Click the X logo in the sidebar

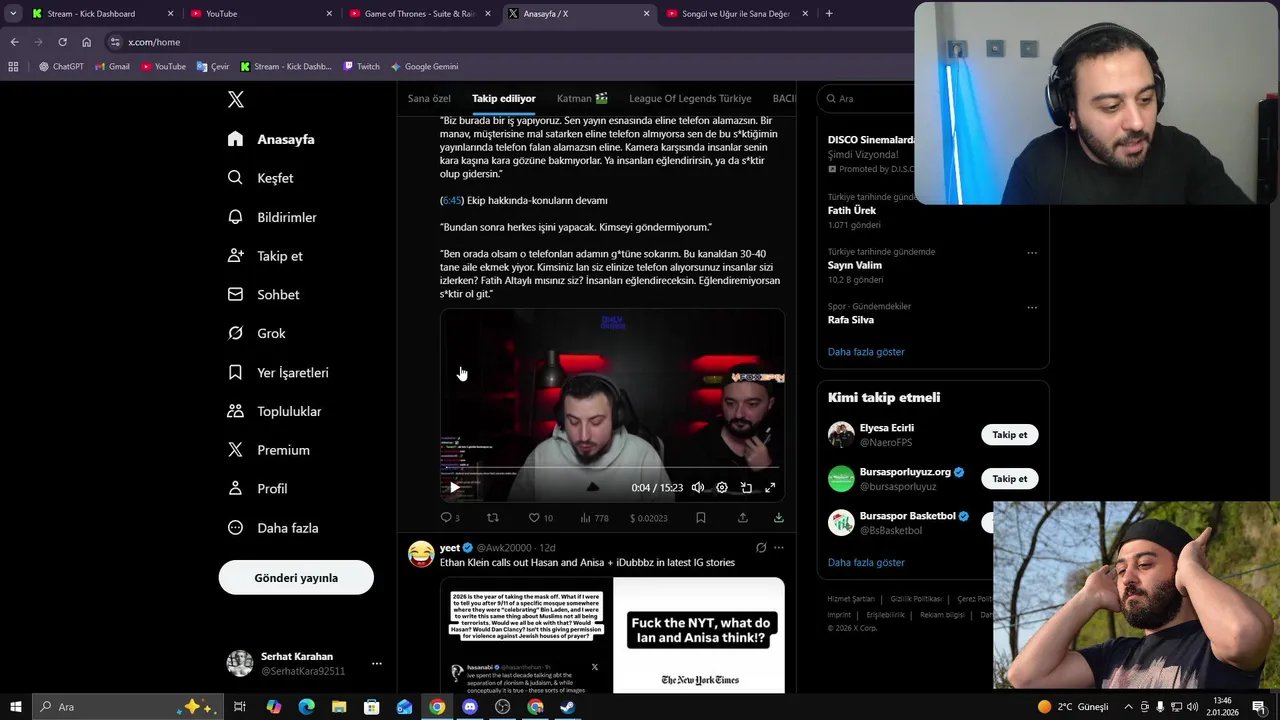tap(236, 99)
